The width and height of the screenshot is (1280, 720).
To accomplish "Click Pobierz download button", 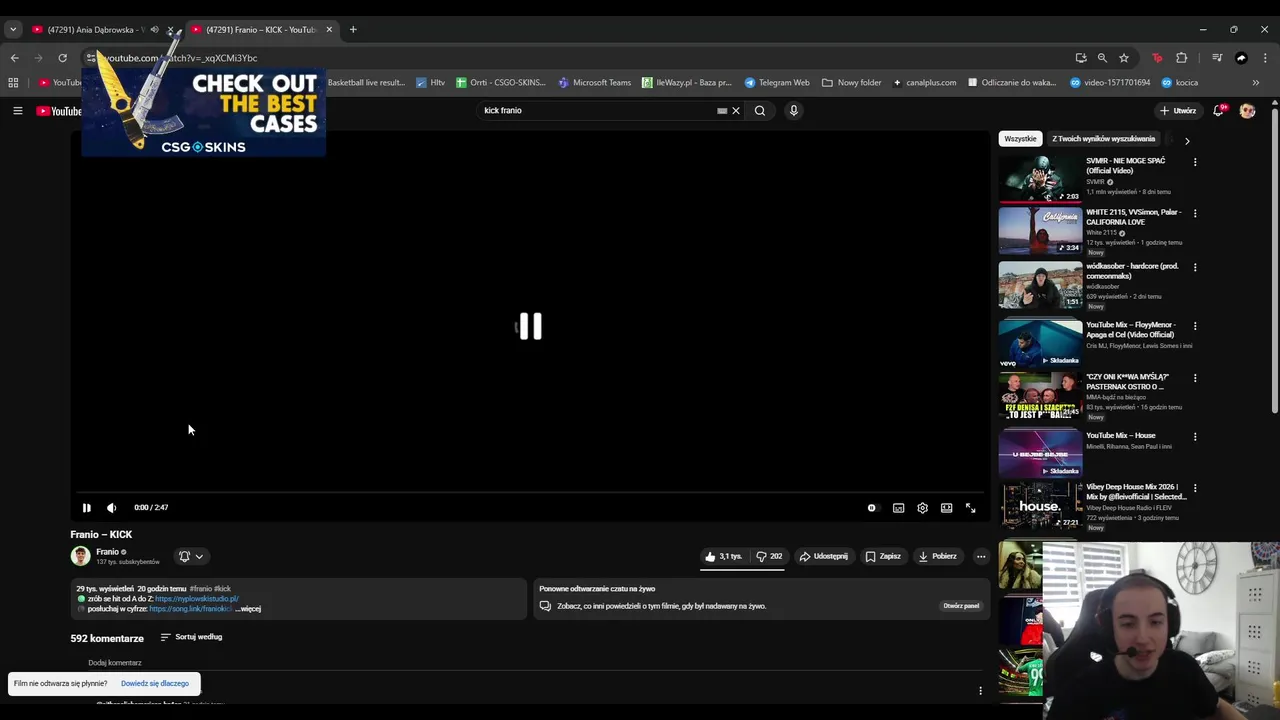I will click(x=937, y=556).
